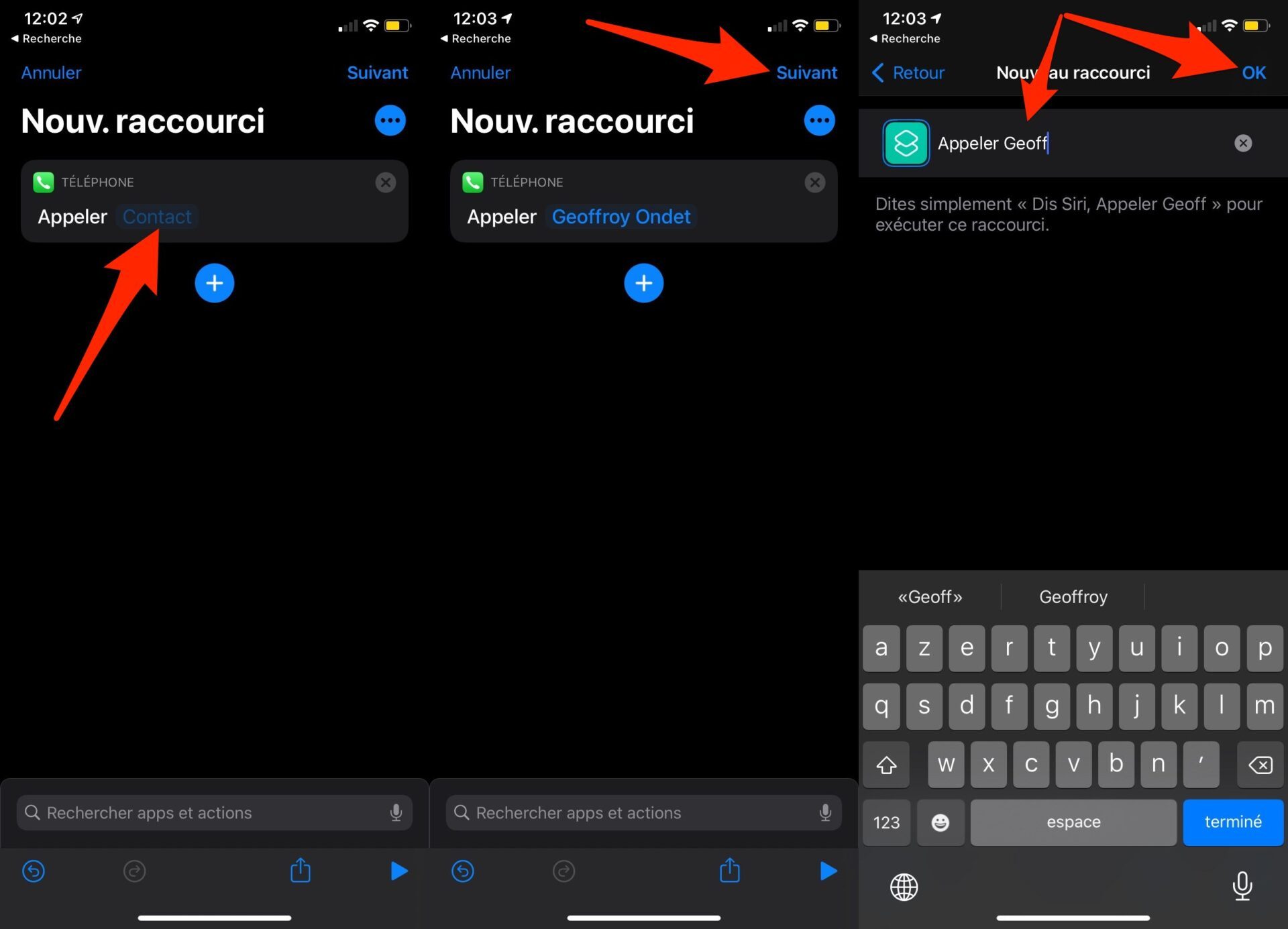Choose «Geoff» keyboard suggestion
The image size is (1288, 929).
pos(930,596)
